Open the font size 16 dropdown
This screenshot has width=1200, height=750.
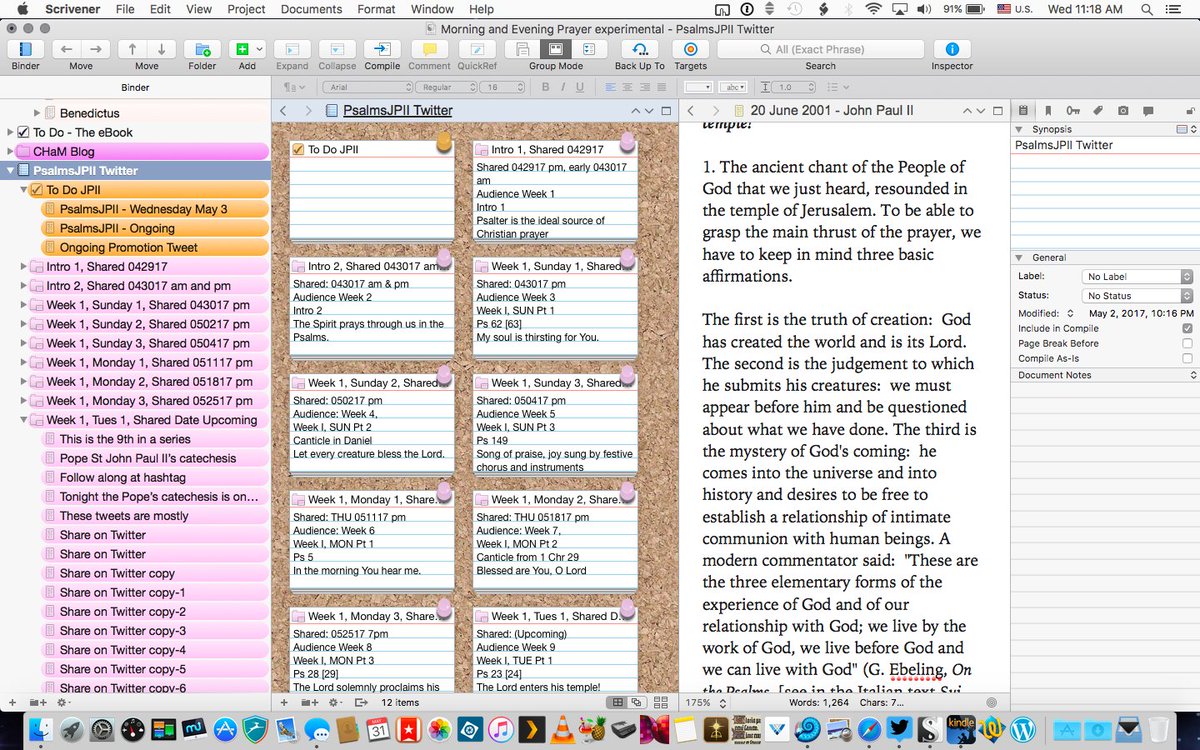point(503,87)
